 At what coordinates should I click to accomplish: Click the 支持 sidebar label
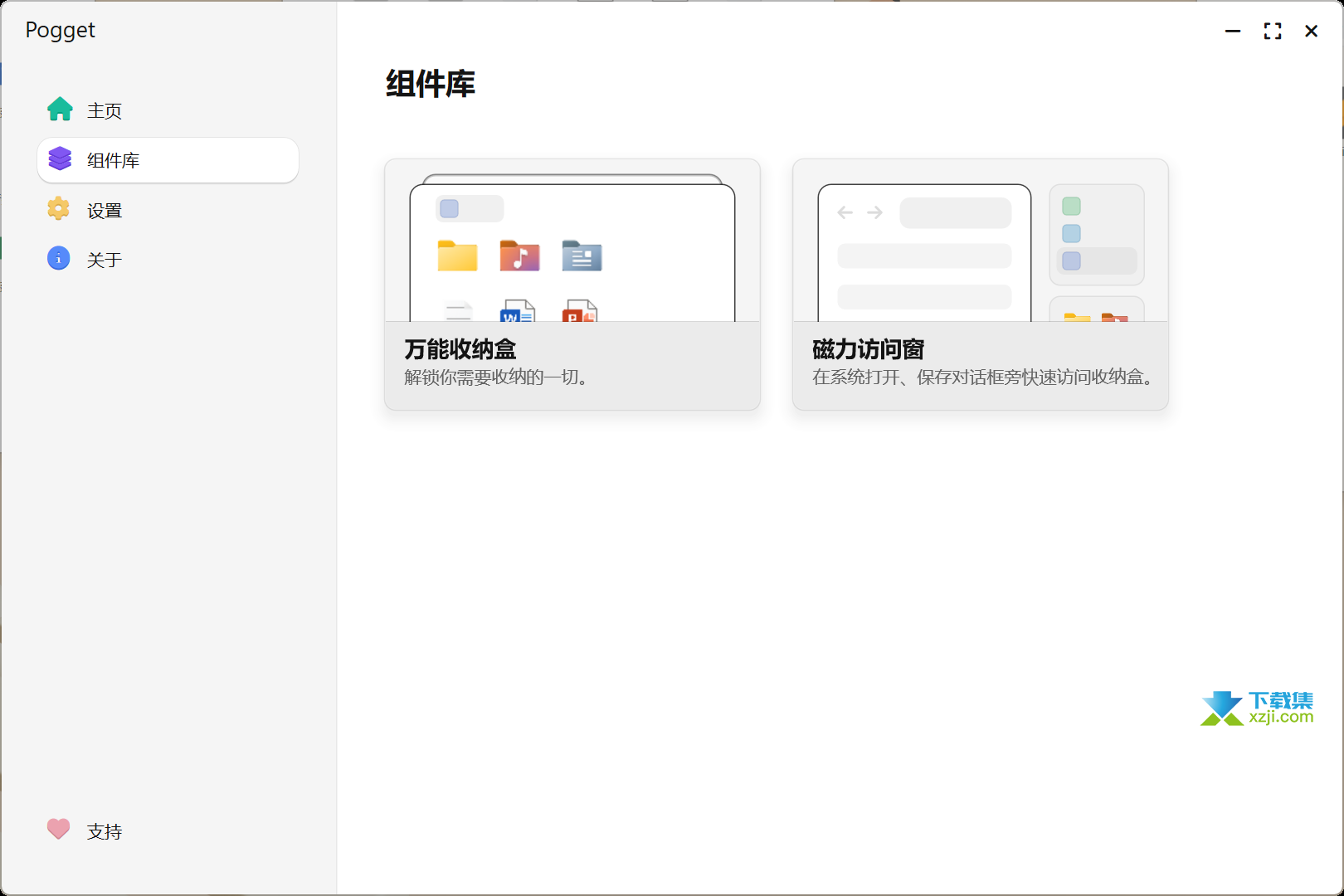click(x=104, y=830)
